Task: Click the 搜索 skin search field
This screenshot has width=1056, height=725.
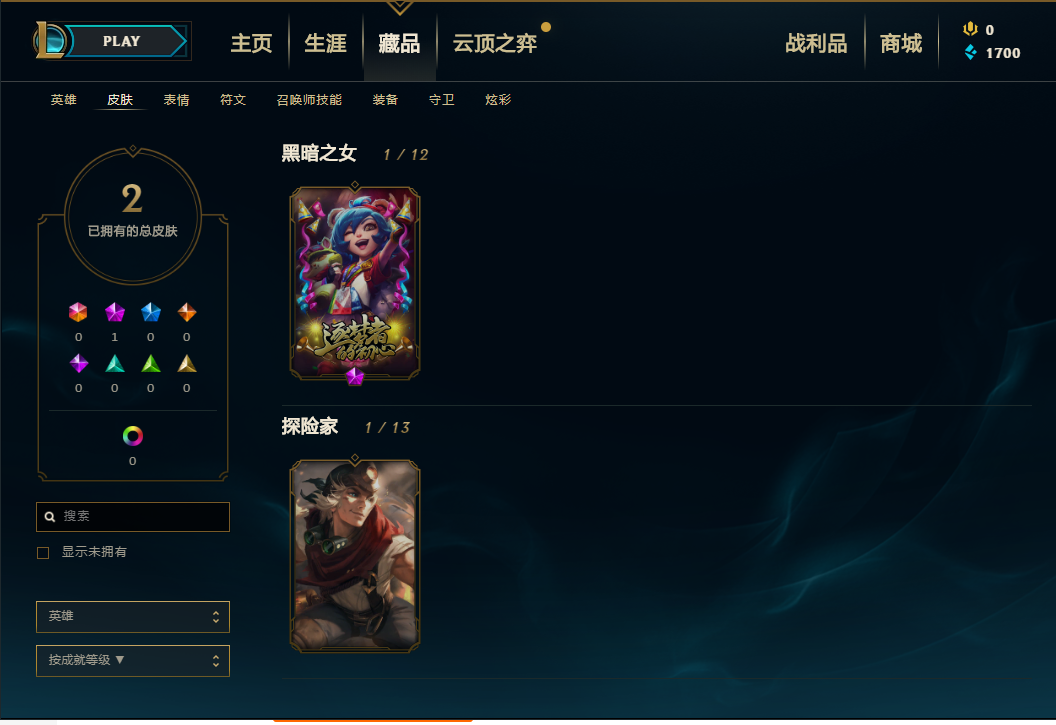Action: coord(133,516)
